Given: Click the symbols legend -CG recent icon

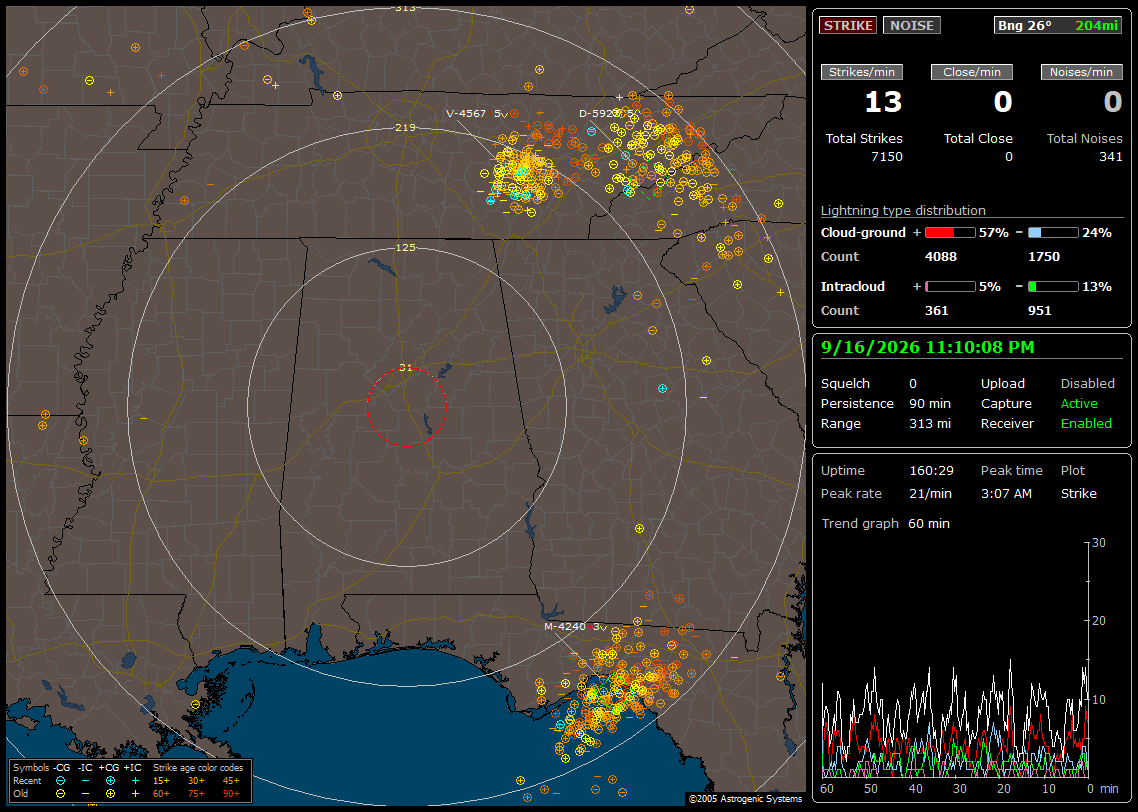Looking at the screenshot, I should pyautogui.click(x=60, y=781).
